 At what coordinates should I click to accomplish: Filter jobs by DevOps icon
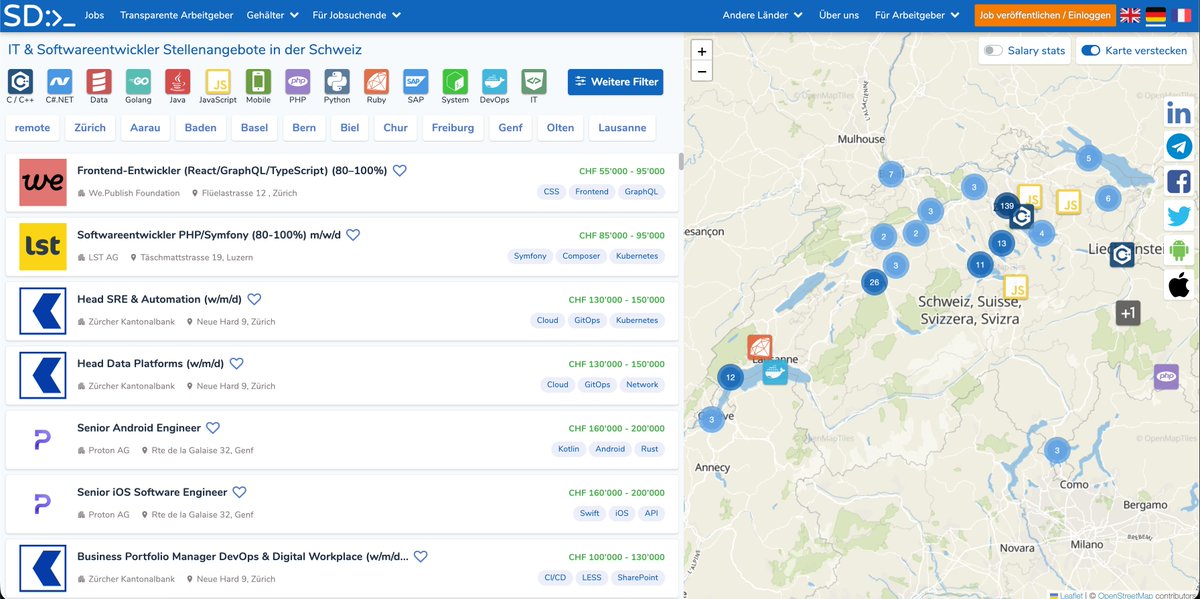point(494,85)
